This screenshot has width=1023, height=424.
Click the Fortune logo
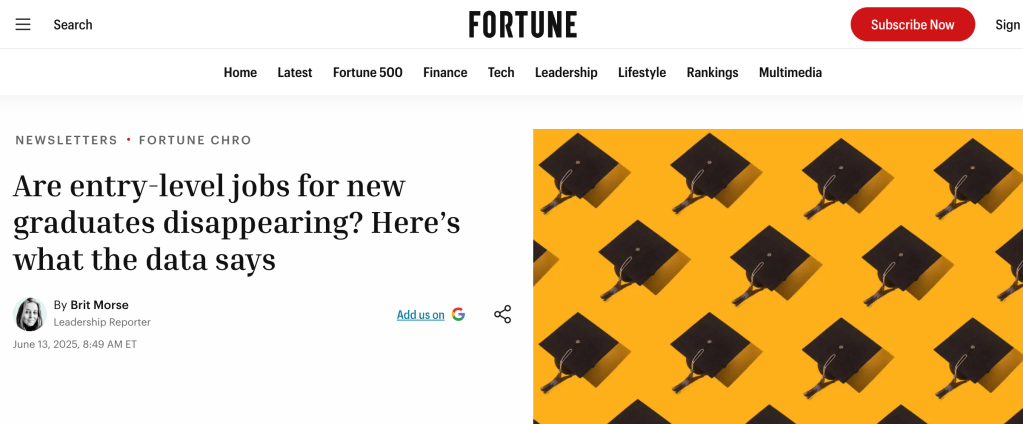[x=523, y=24]
